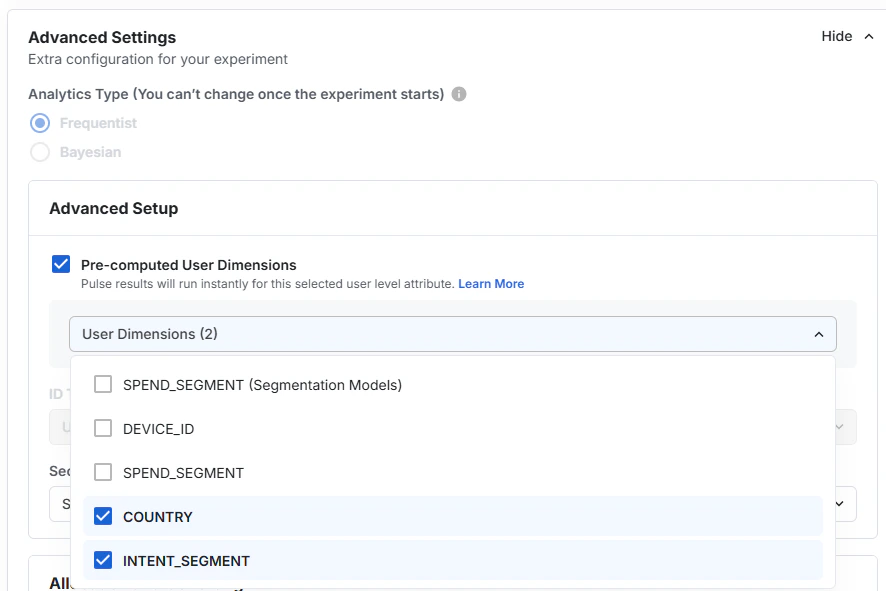
Task: Click the Advanced Settings title
Action: pyautogui.click(x=100, y=36)
